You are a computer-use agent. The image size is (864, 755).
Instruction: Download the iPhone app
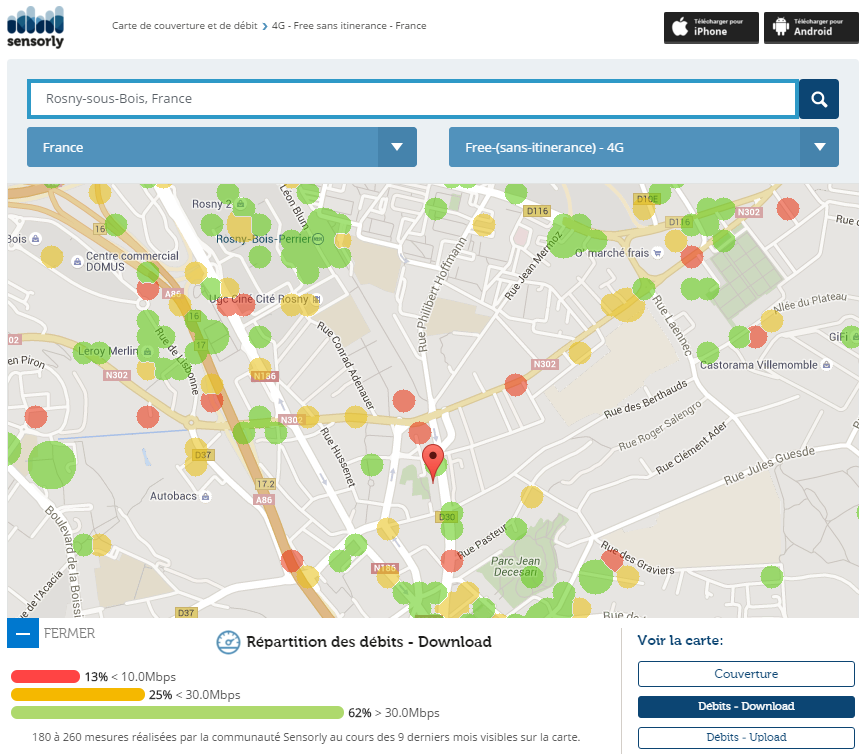point(711,27)
